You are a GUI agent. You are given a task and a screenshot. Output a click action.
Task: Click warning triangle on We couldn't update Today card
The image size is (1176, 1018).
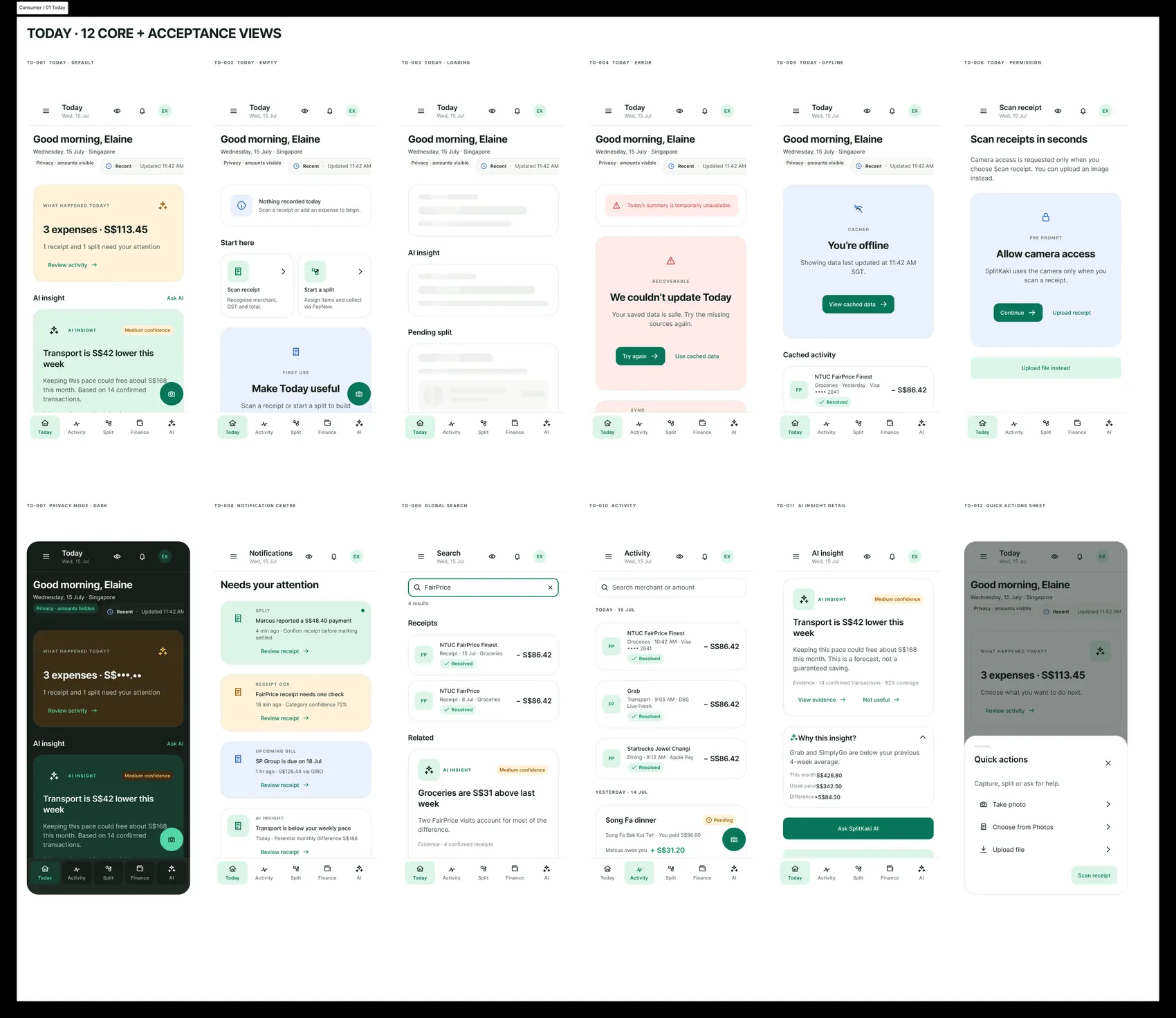(670, 261)
